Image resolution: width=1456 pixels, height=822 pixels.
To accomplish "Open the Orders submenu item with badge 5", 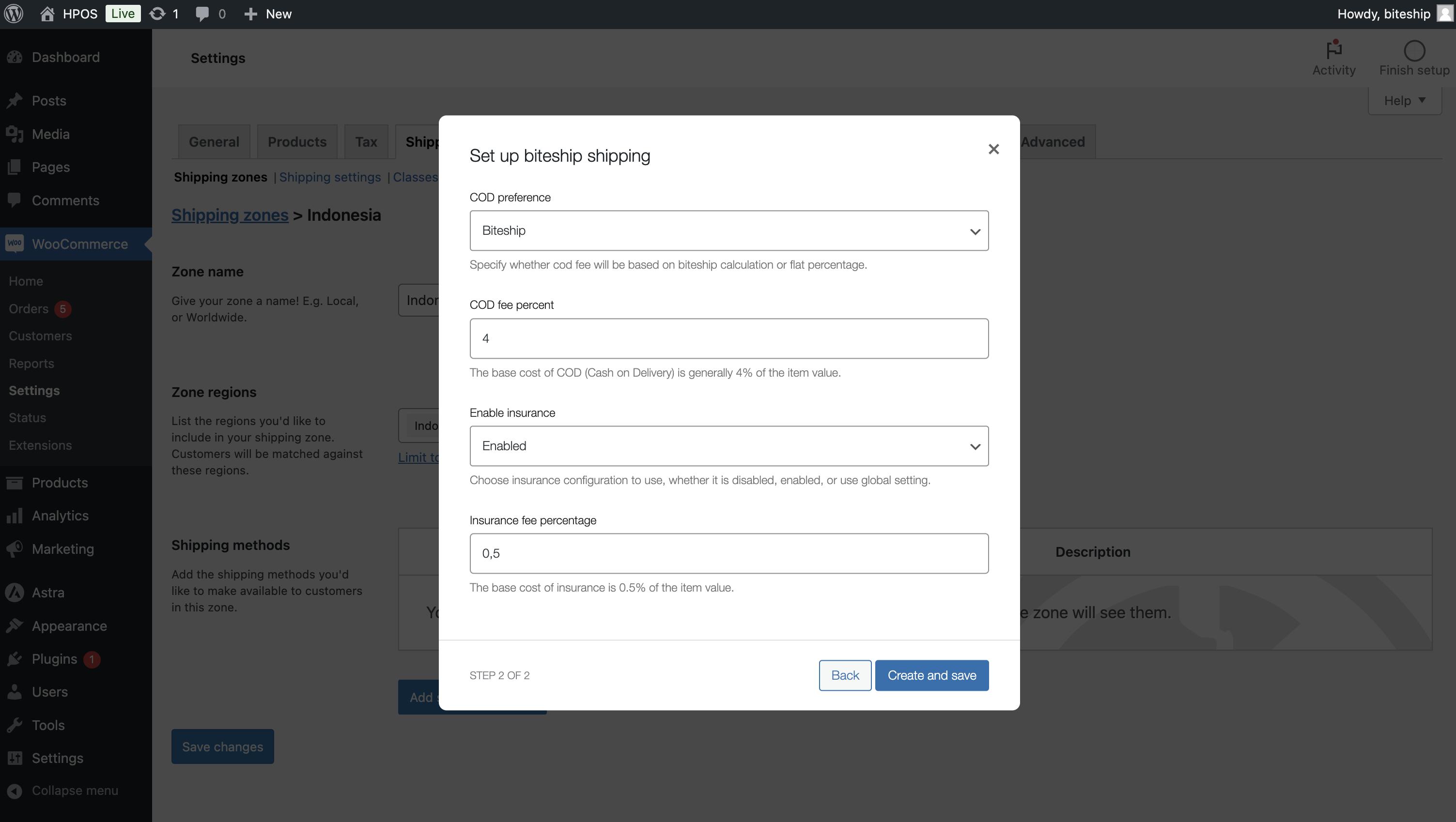I will (40, 308).
